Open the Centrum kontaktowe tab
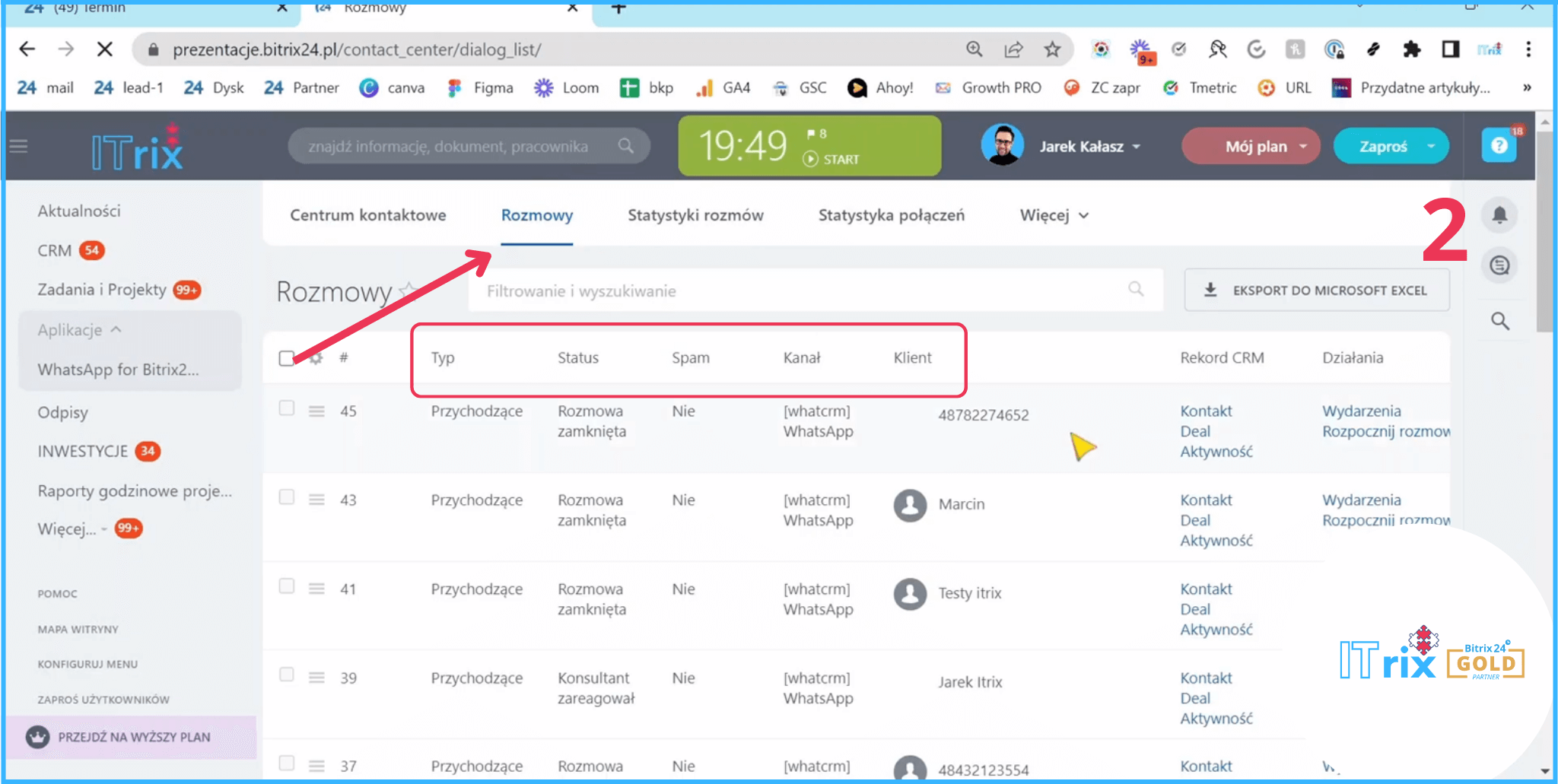 tap(367, 216)
